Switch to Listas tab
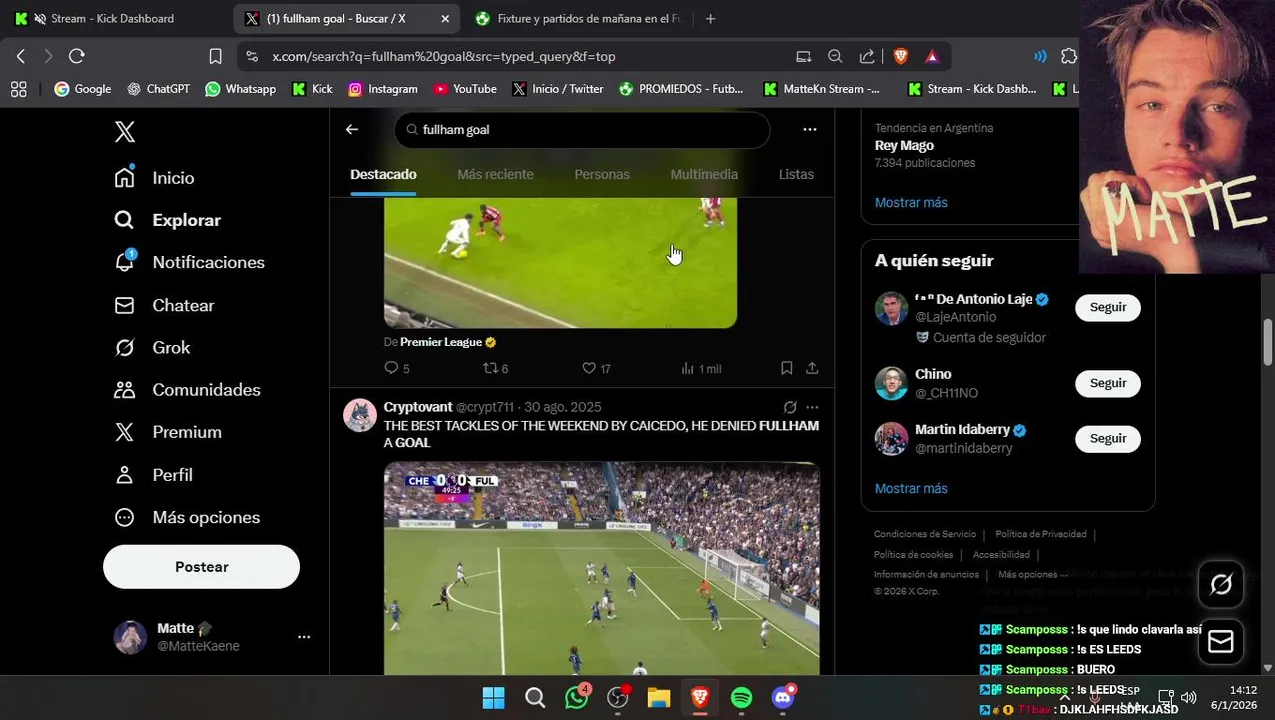Image resolution: width=1275 pixels, height=720 pixels. (x=796, y=174)
